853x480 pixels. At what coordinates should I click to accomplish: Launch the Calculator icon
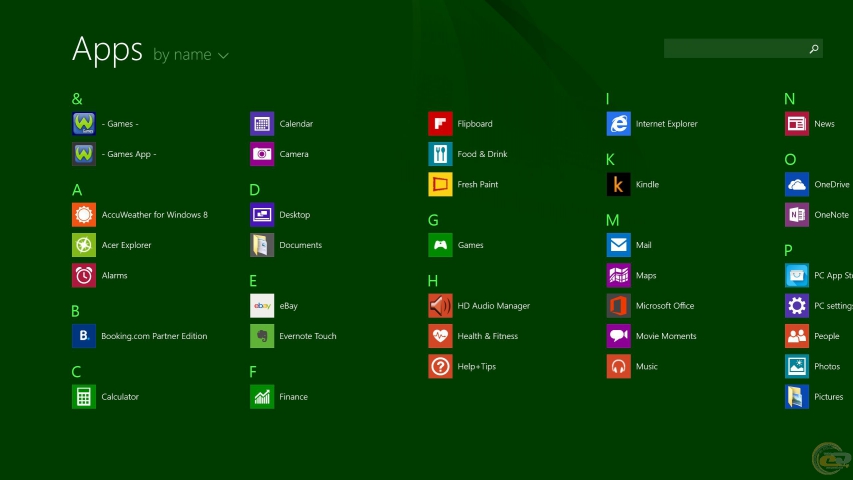pyautogui.click(x=84, y=397)
